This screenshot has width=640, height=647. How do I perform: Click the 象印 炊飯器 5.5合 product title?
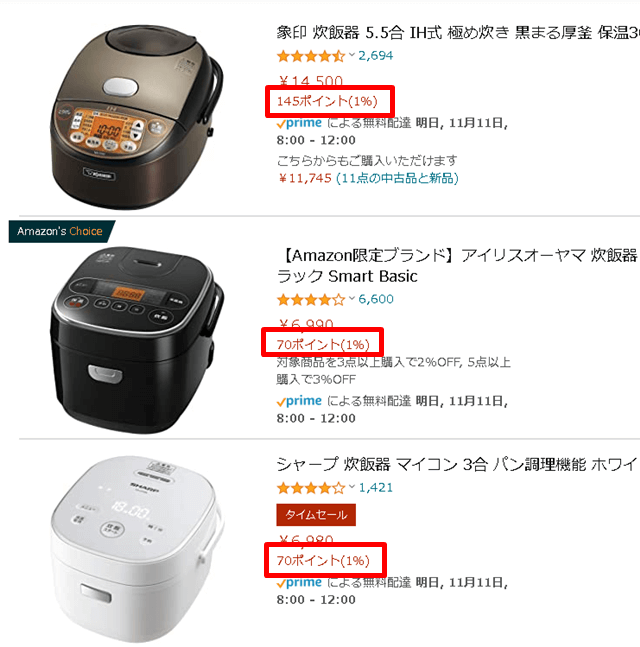[458, 33]
